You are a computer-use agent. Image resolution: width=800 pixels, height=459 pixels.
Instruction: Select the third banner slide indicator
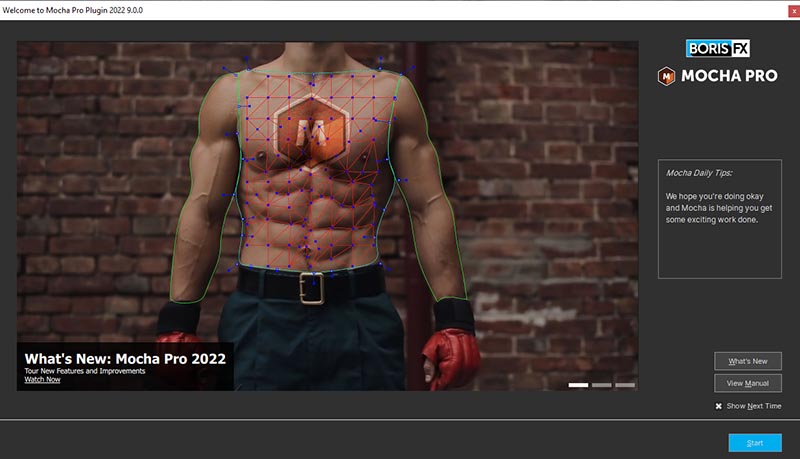coord(625,385)
